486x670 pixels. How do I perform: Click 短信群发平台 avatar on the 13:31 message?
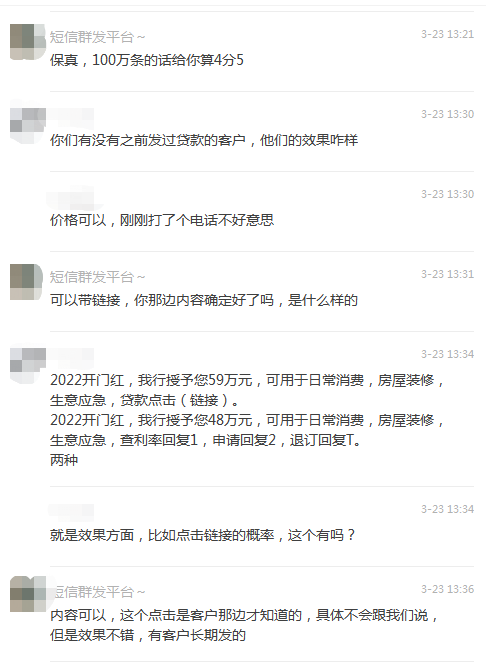27,282
